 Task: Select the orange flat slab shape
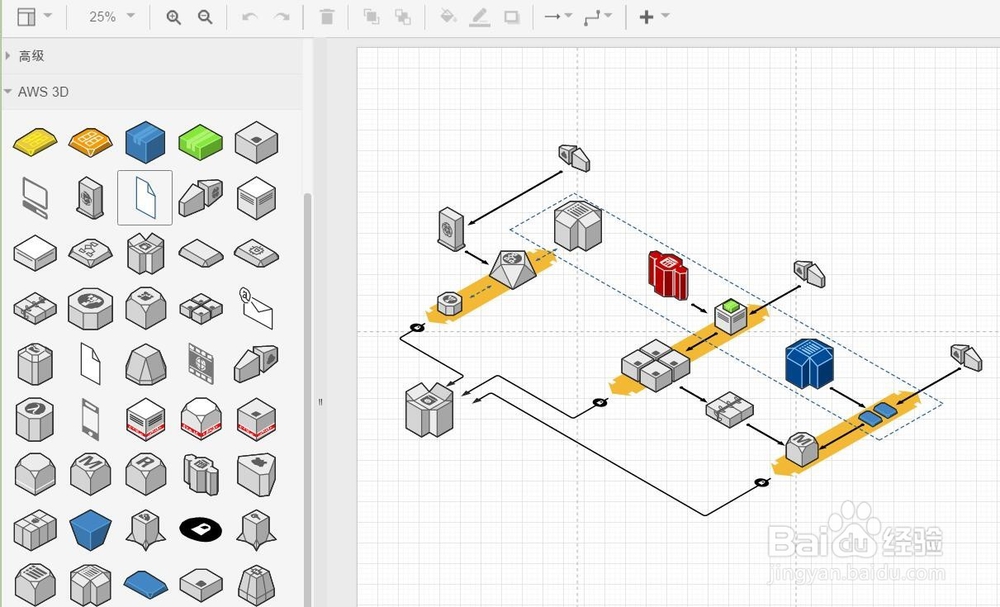[x=91, y=142]
